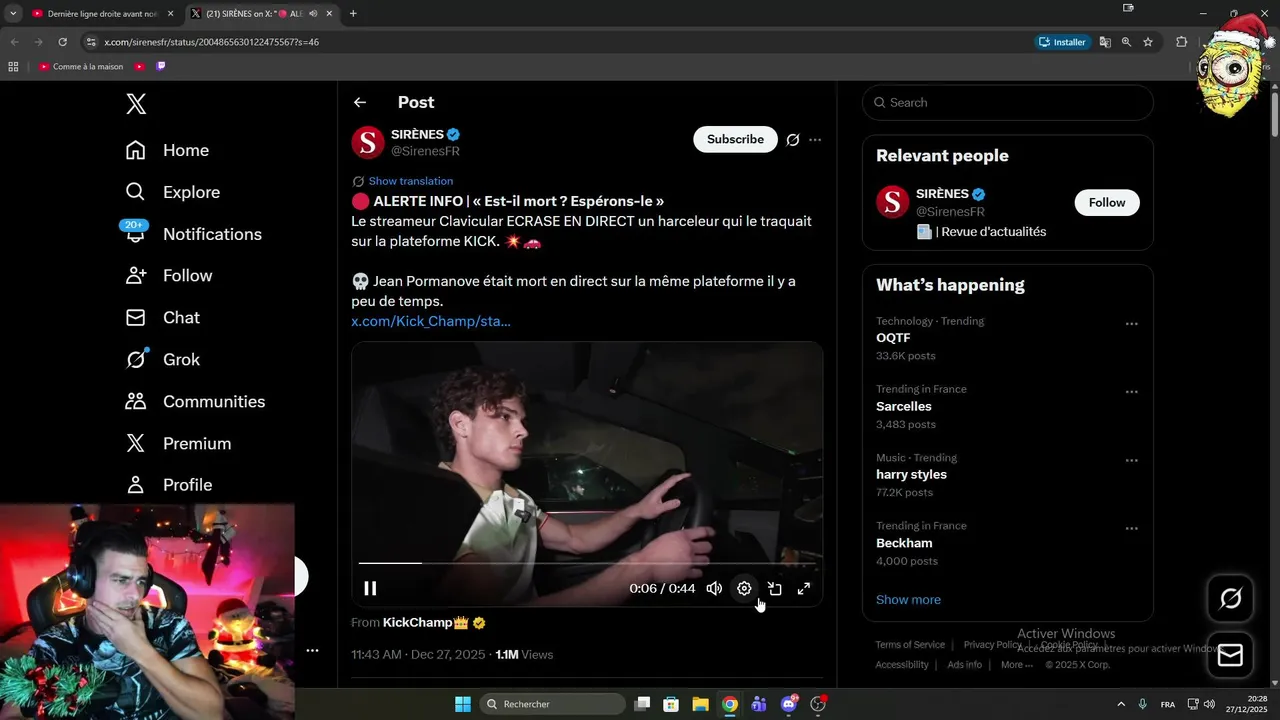Open the Twitch bookmark icon

tap(161, 67)
